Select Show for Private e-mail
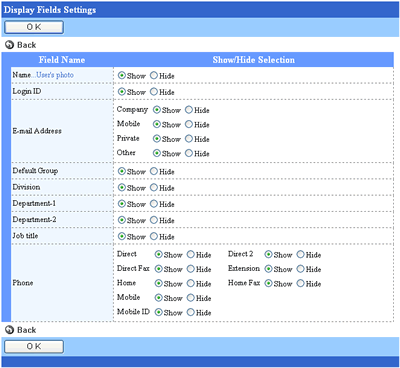Viewport: 400px width, 368px height. click(x=157, y=139)
